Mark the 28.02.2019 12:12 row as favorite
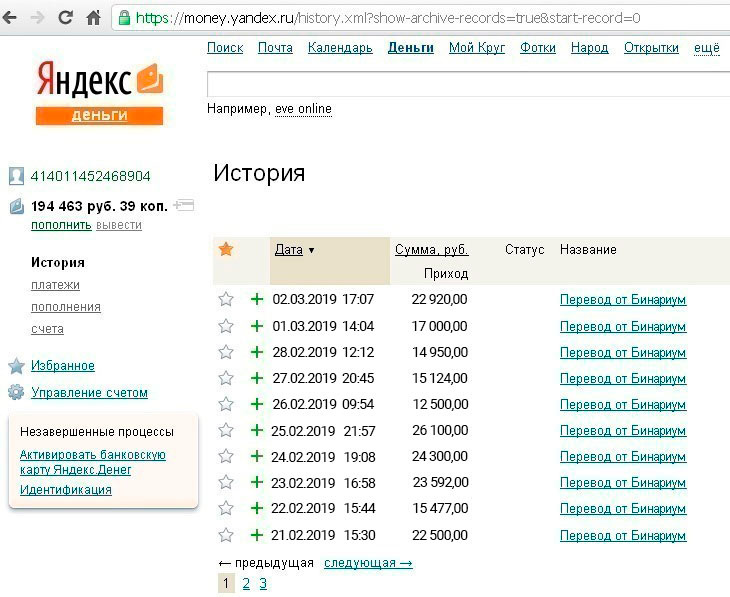Screen dimensions: 730x597 (x=226, y=352)
